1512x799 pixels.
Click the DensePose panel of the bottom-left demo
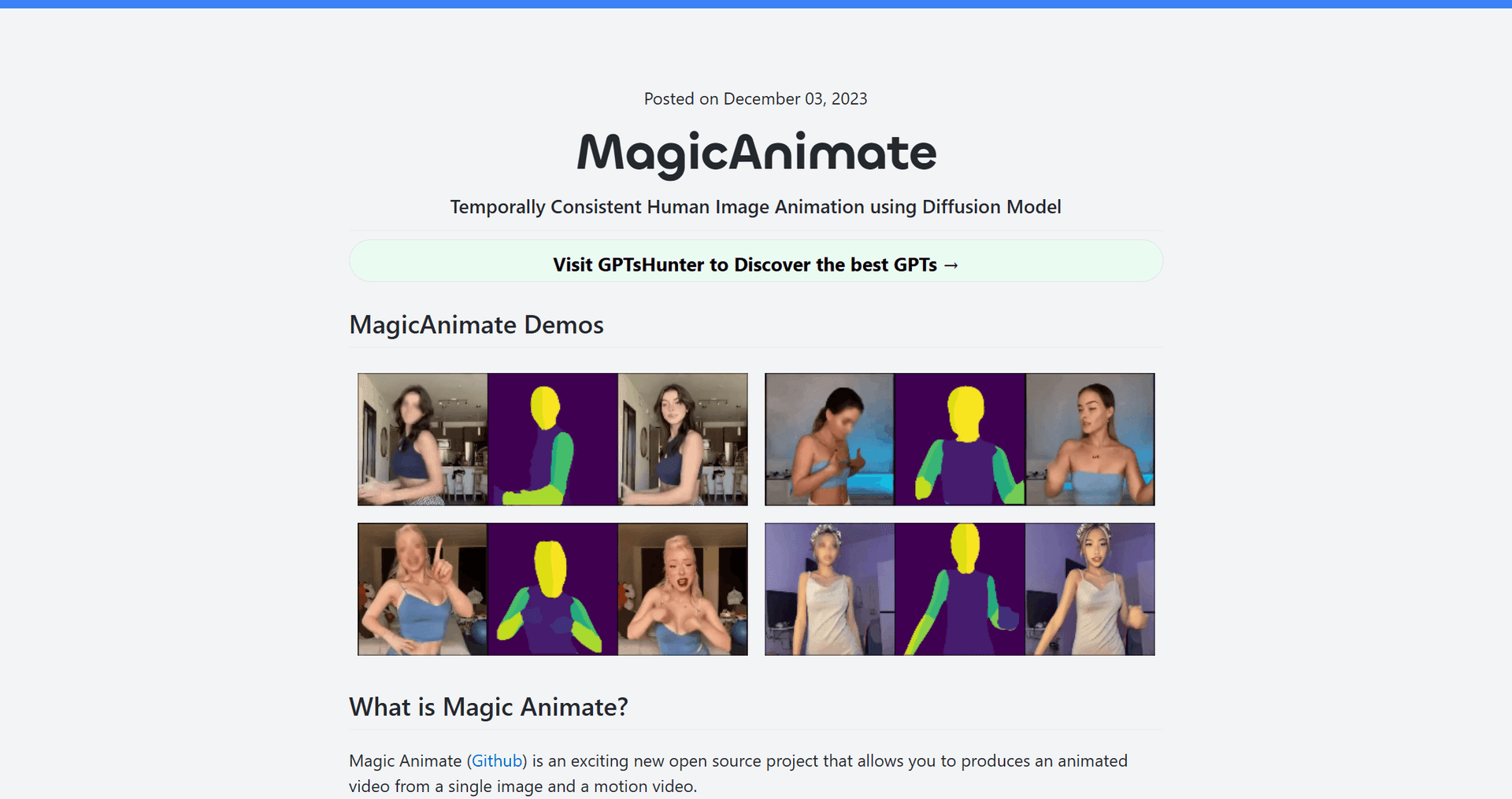(552, 589)
